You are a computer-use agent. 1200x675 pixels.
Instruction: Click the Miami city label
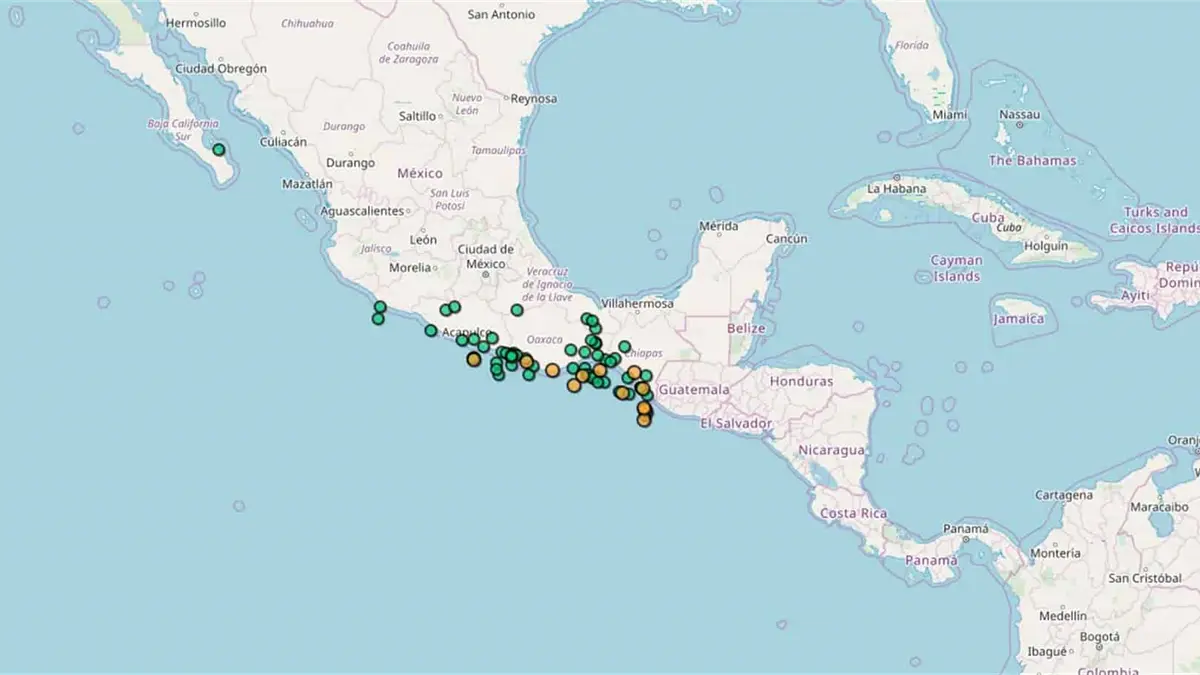(949, 115)
